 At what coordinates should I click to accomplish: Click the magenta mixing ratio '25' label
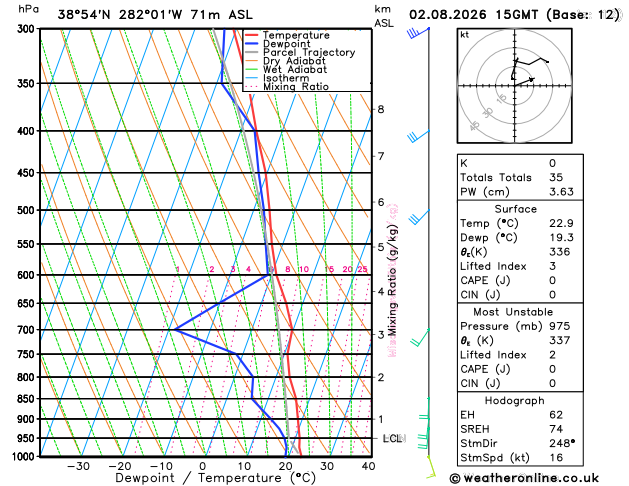(362, 269)
